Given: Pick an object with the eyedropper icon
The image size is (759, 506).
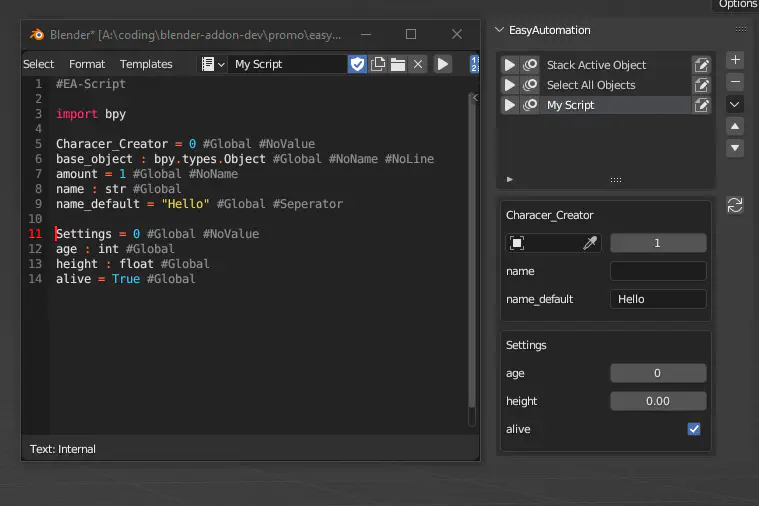Looking at the screenshot, I should (x=591, y=243).
